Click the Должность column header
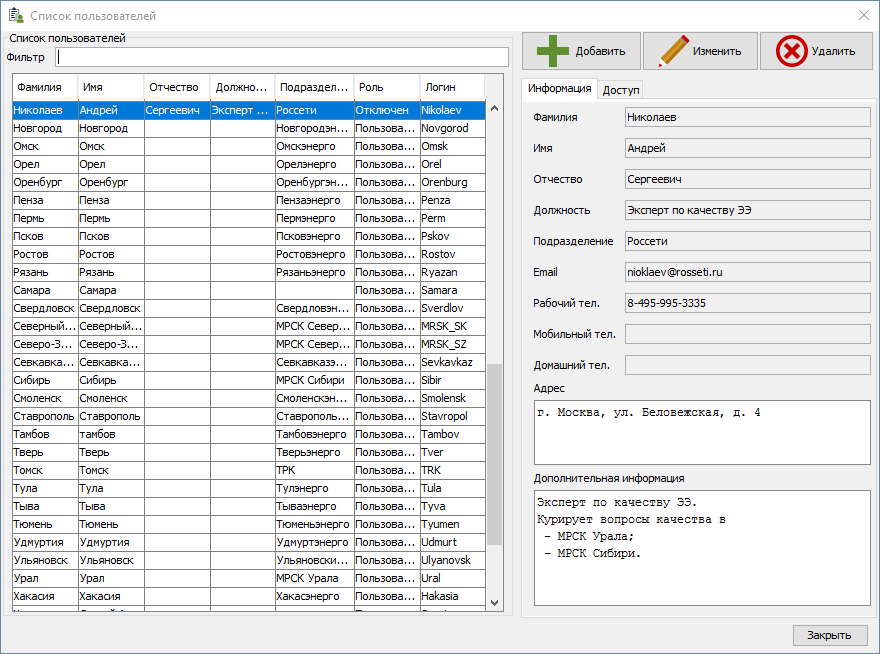 242,87
